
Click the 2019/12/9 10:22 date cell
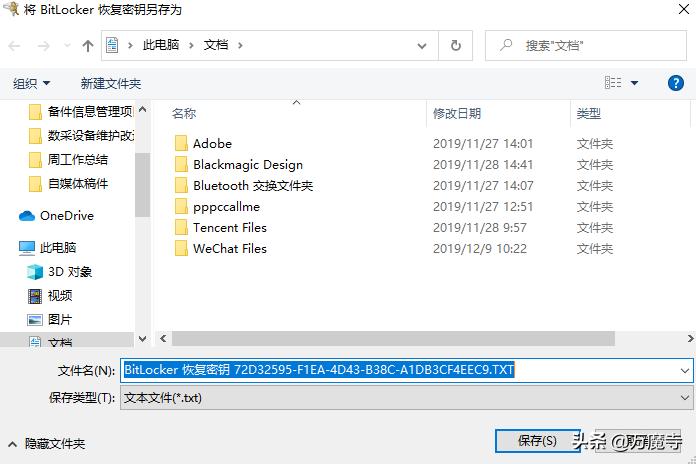click(x=480, y=249)
